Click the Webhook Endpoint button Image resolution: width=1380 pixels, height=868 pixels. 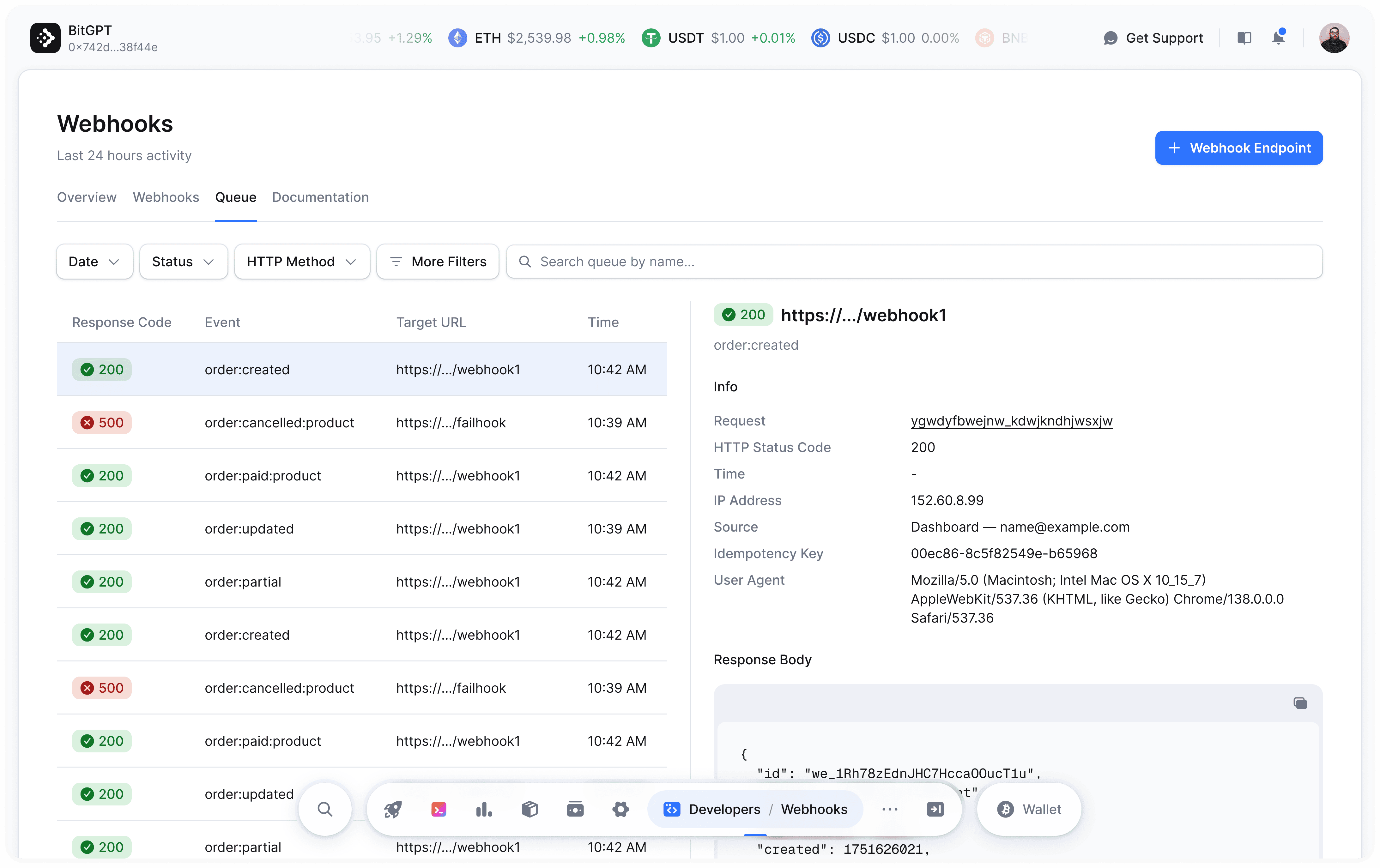[x=1238, y=148]
